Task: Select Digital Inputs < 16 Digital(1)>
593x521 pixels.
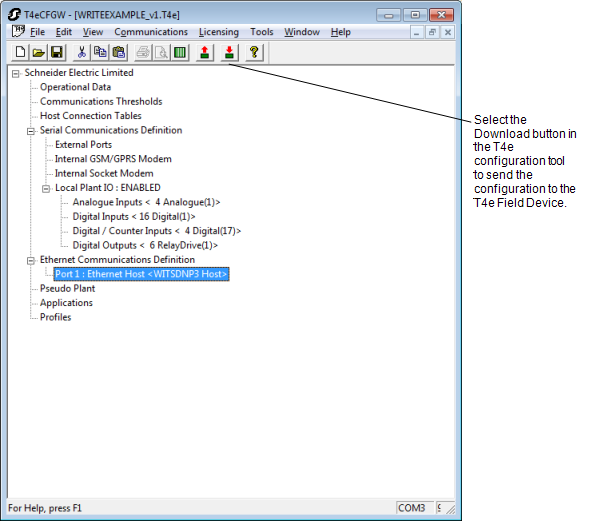Action: coord(134,216)
